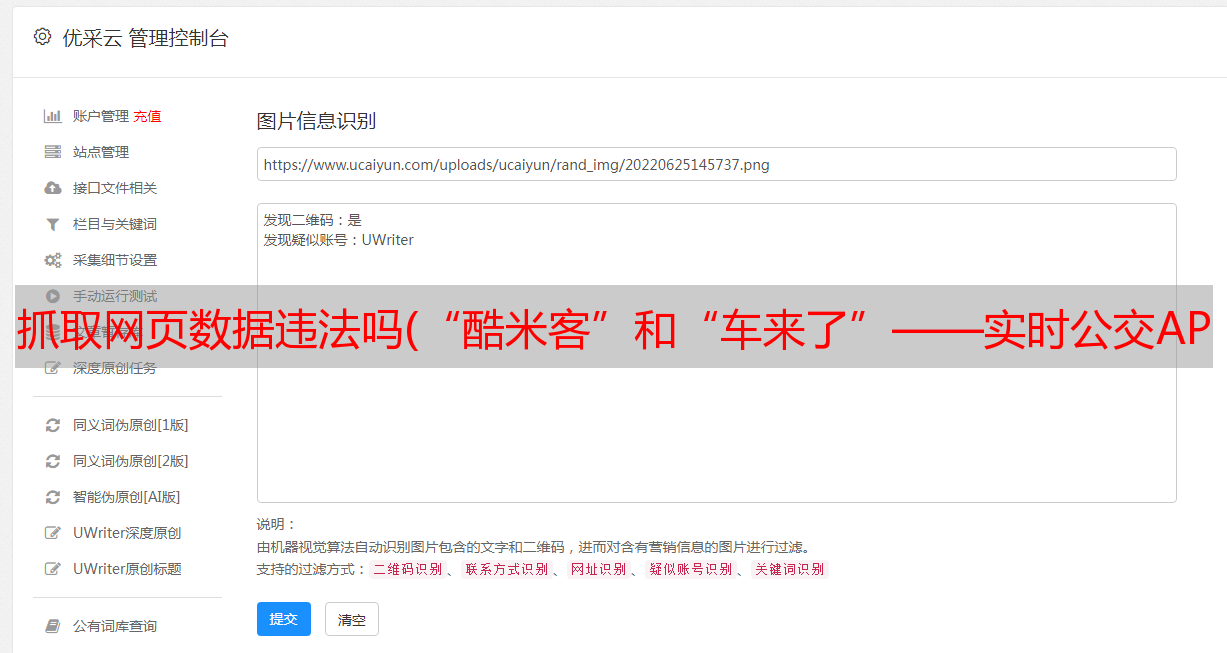Click the refresh icon for 同义词伪原创[2版]
The image size is (1227, 653).
(x=53, y=461)
